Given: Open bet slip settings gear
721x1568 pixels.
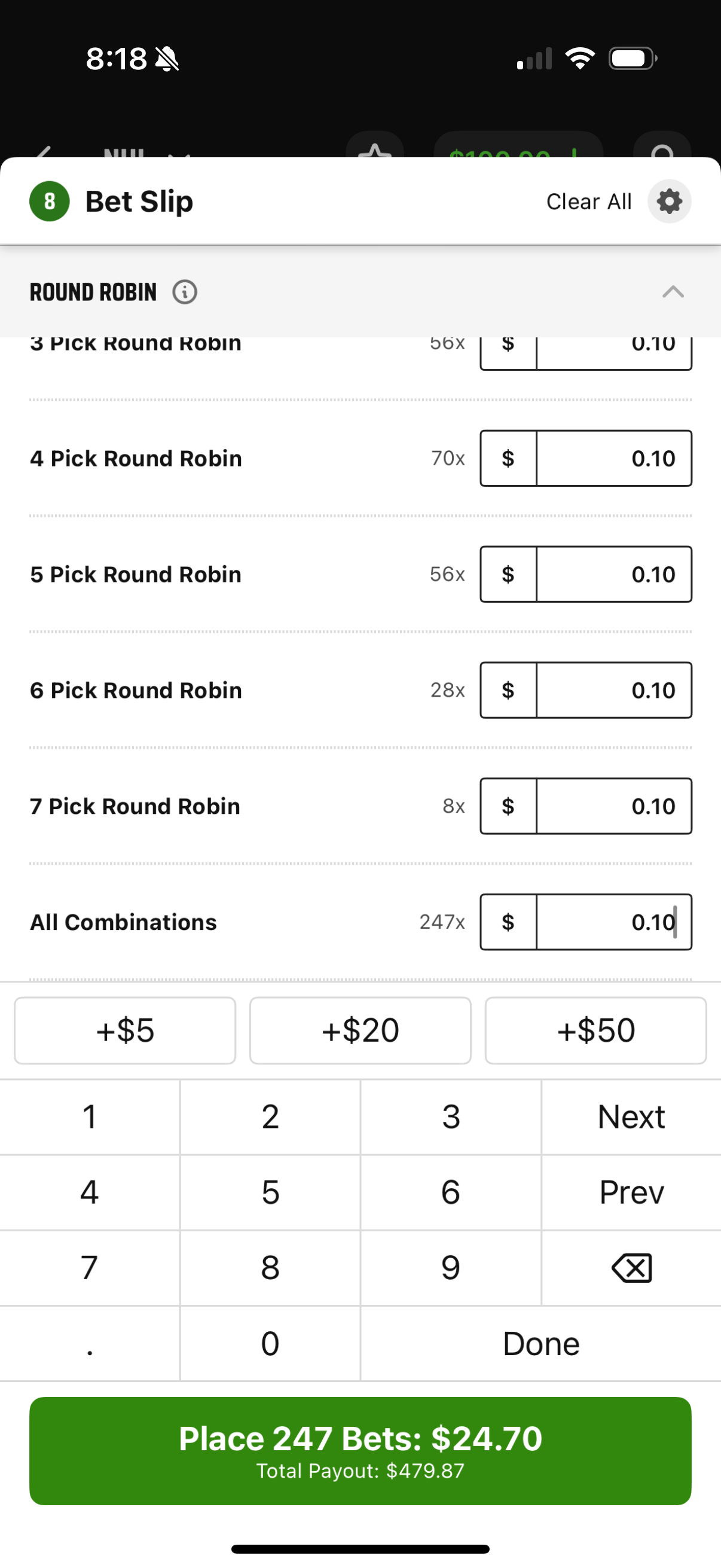Looking at the screenshot, I should point(668,202).
